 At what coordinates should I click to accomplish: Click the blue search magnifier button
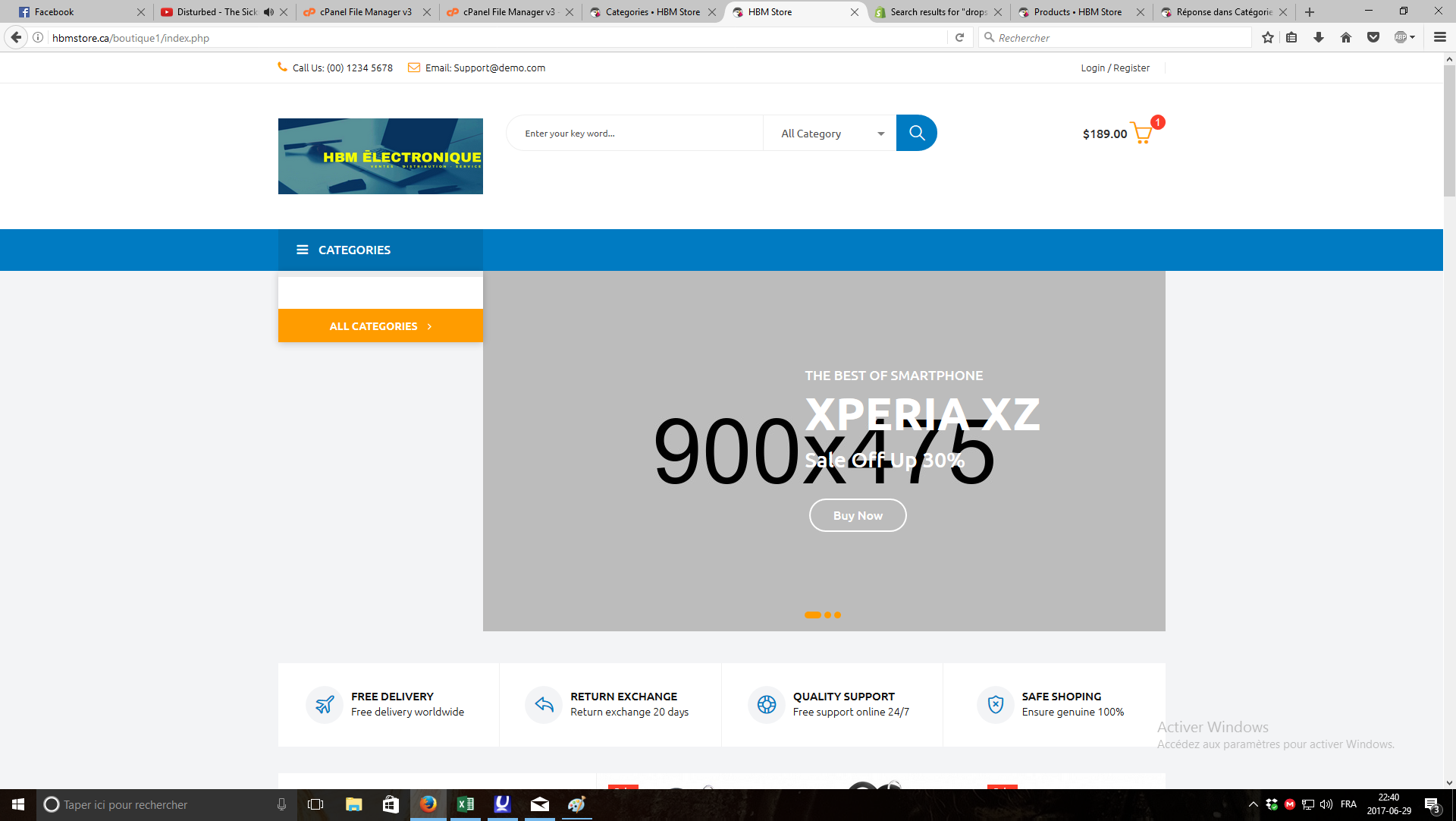916,133
